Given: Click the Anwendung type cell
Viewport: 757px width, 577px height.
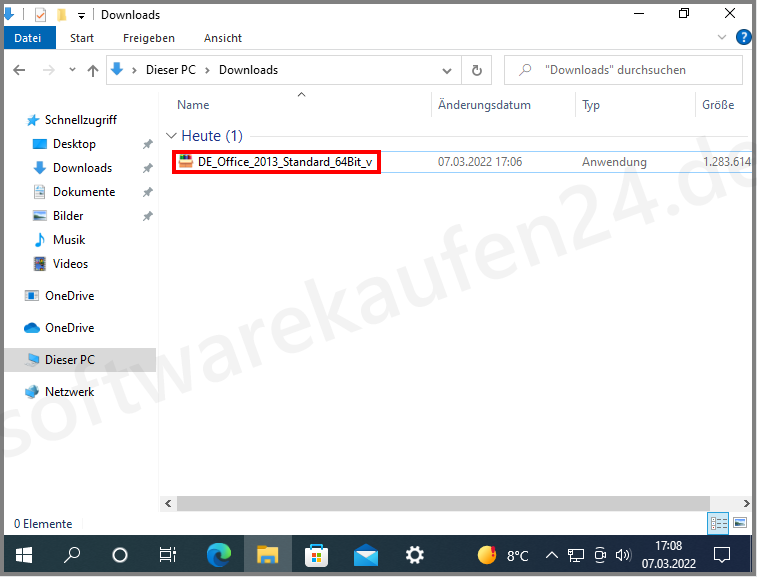Looking at the screenshot, I should pos(614,162).
